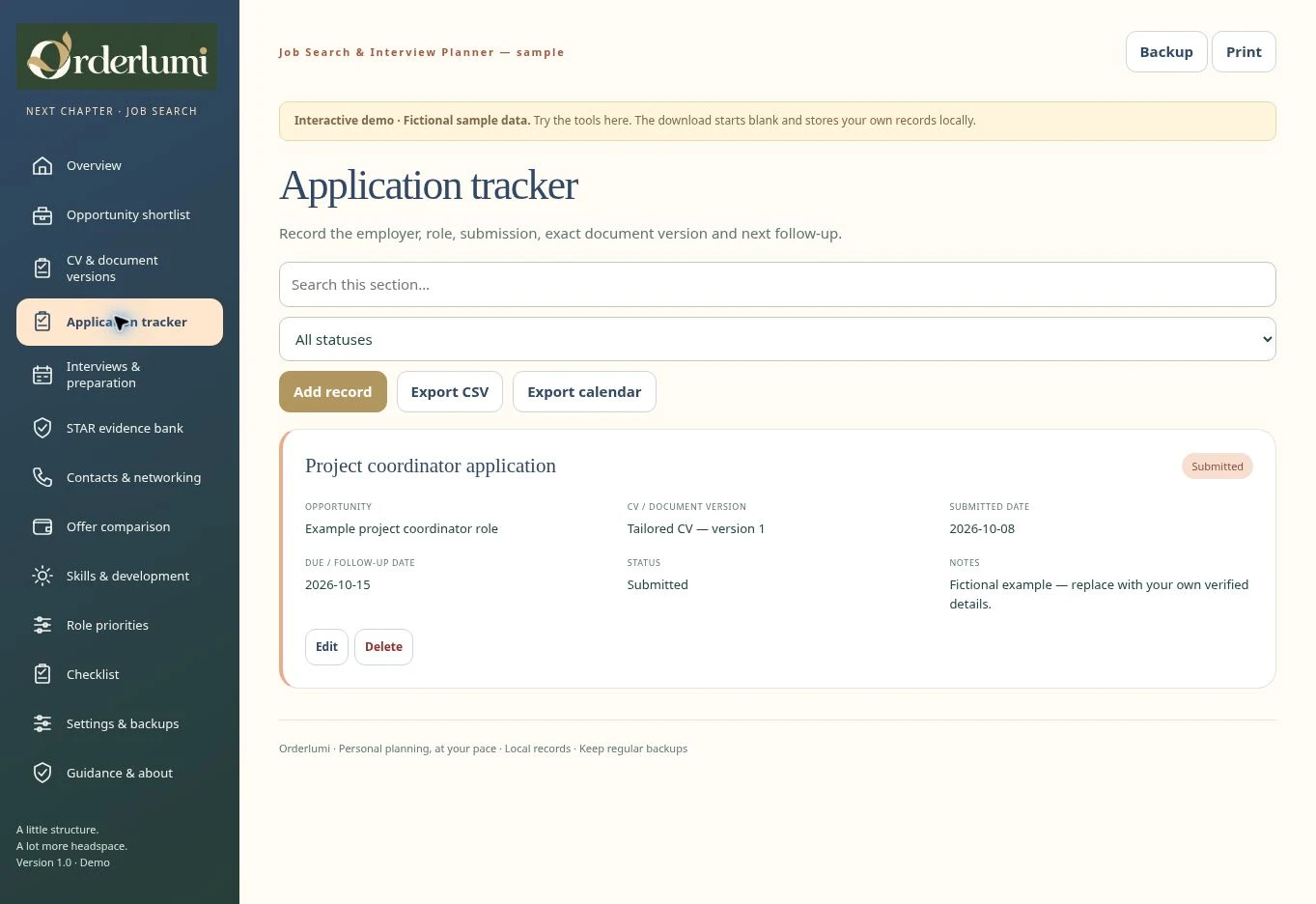Click the Submitted status badge
This screenshot has width=1316, height=904.
[x=1218, y=466]
